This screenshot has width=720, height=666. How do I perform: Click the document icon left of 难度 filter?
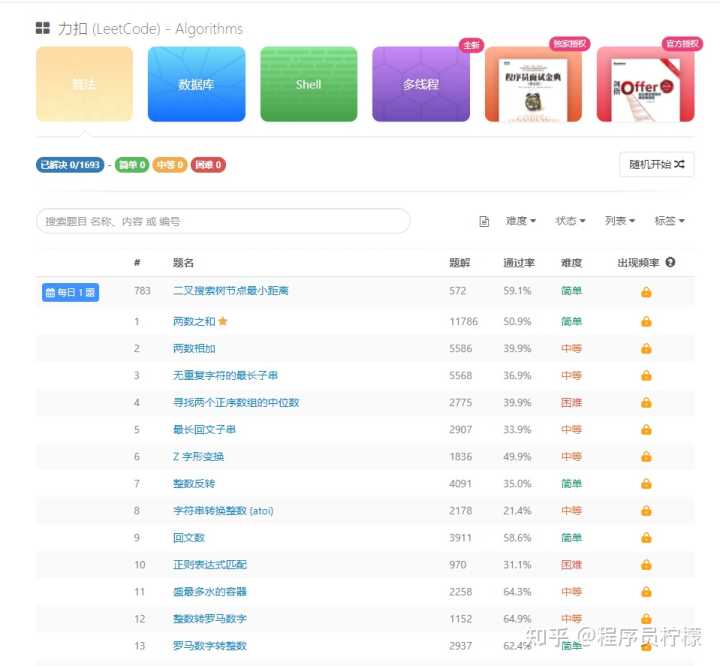[x=484, y=221]
